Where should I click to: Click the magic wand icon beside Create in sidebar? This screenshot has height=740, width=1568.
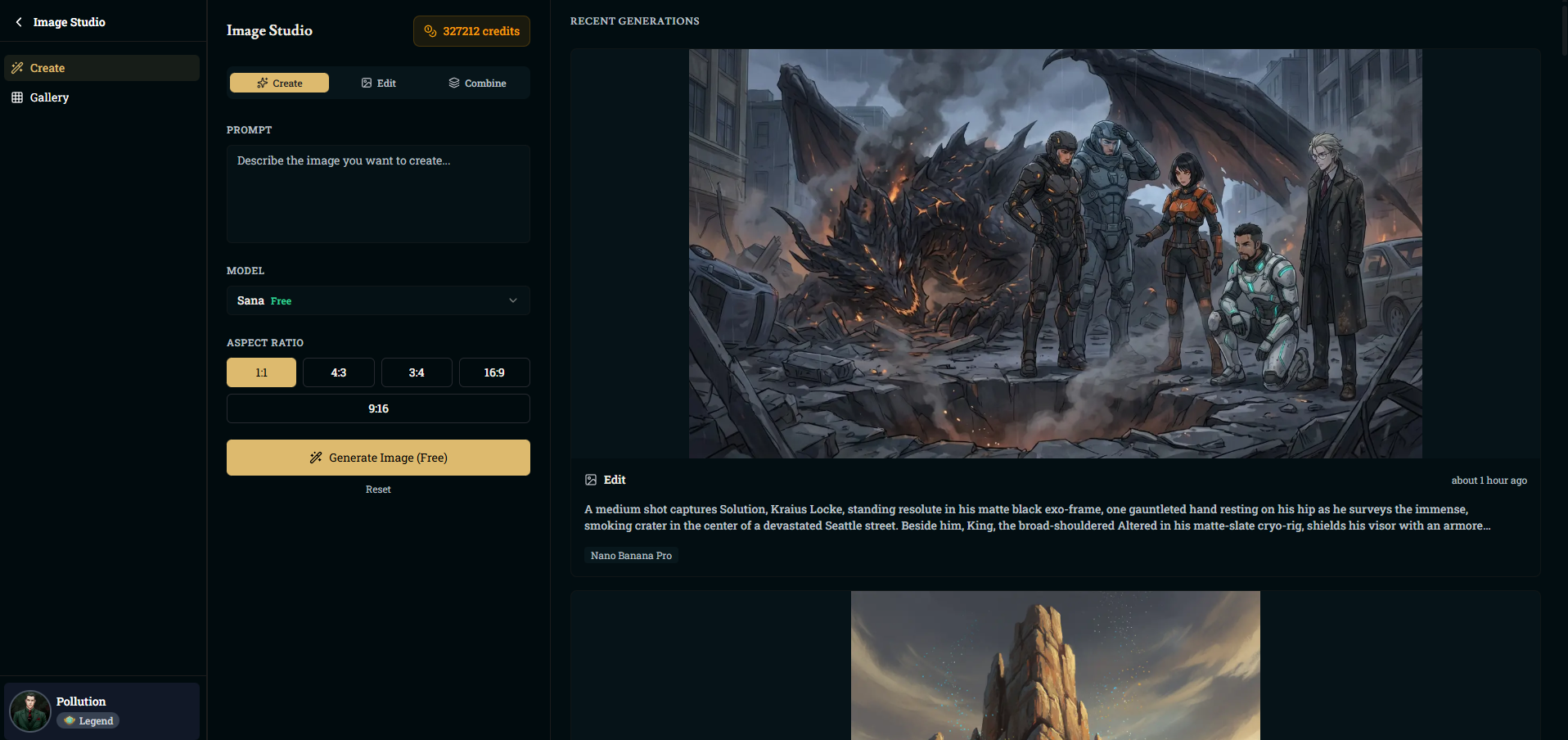(x=17, y=68)
